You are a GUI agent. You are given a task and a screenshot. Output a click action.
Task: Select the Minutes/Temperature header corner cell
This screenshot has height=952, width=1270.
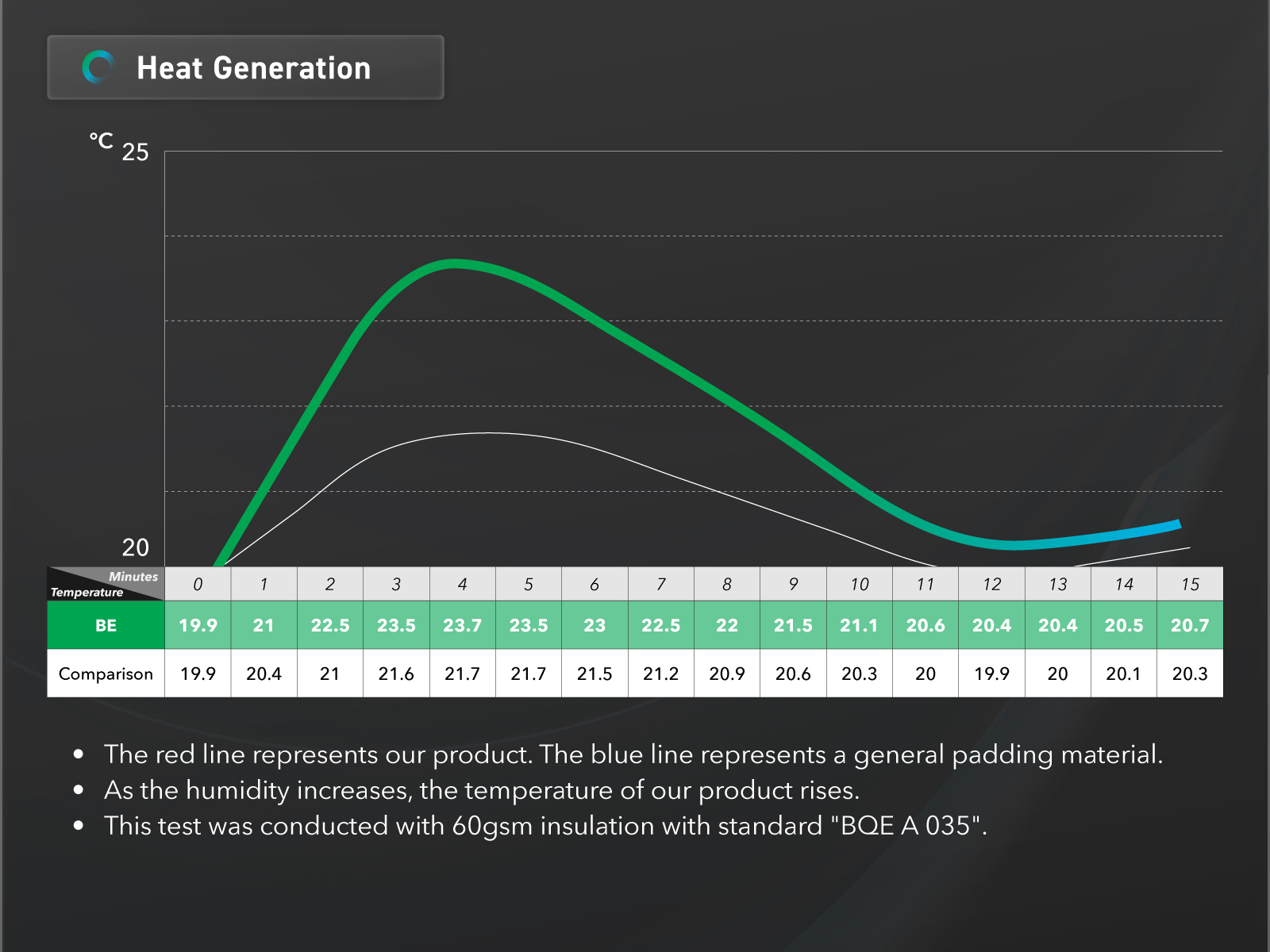click(x=106, y=584)
